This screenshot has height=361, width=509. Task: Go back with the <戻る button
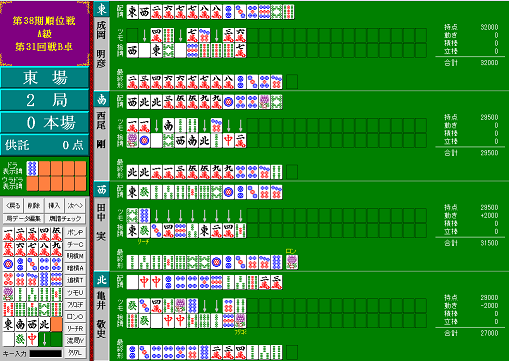click(13, 206)
